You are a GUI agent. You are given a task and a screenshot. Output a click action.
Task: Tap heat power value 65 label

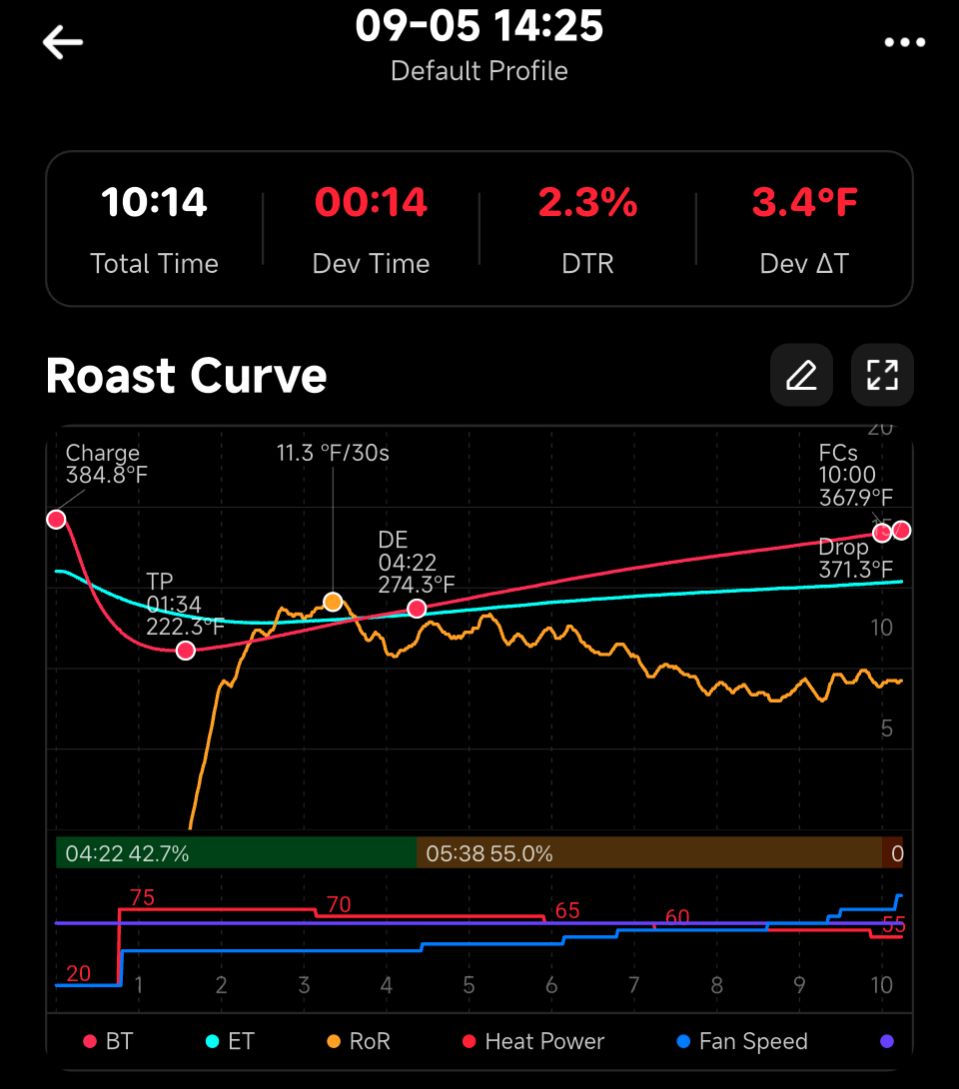[567, 911]
